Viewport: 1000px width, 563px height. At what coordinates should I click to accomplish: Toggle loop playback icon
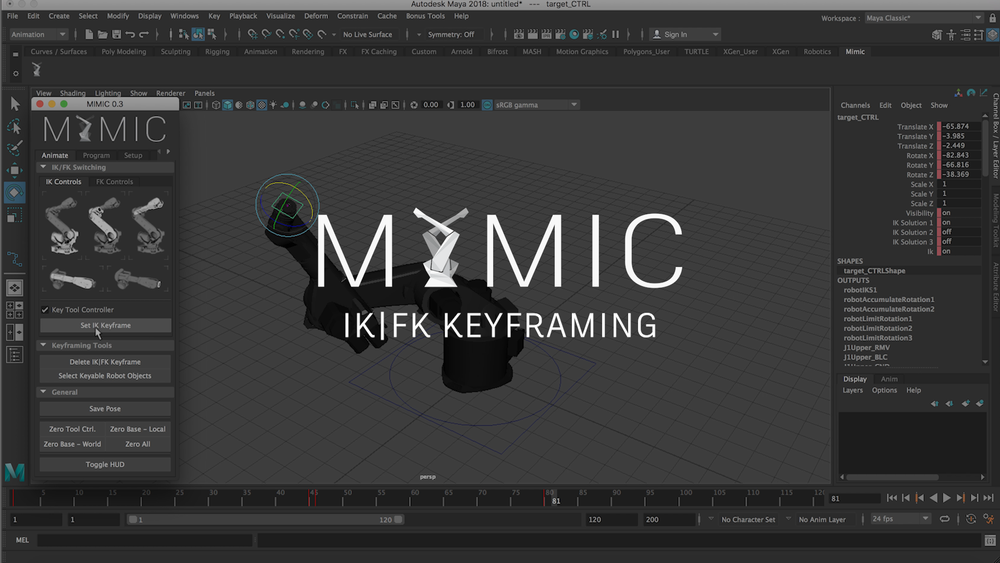point(945,519)
